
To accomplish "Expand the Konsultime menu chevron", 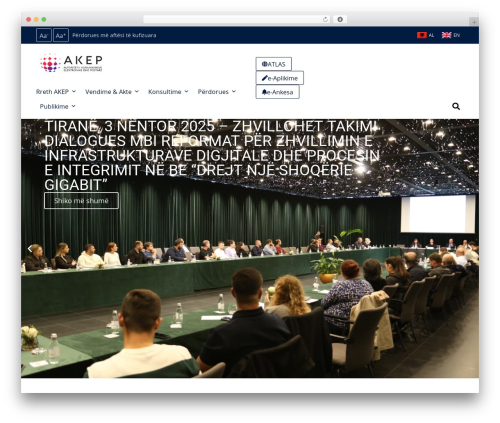I will 186,91.
